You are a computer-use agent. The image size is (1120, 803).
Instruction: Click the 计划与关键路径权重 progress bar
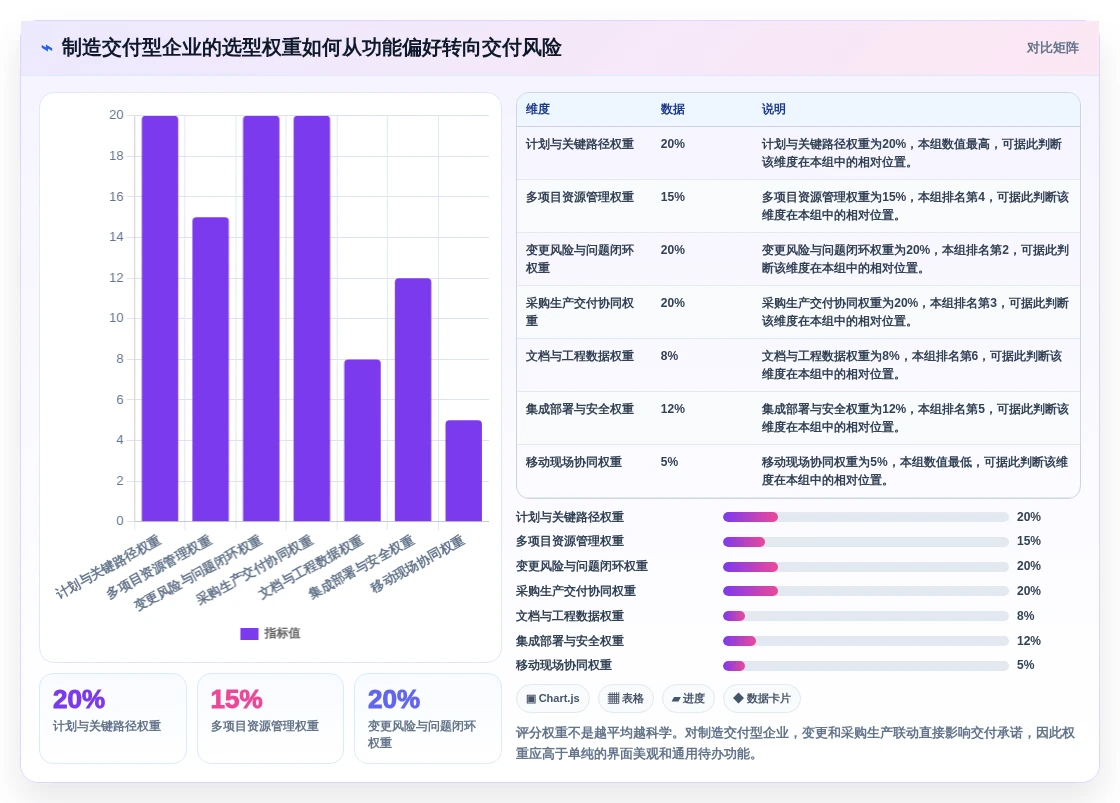[x=866, y=517]
